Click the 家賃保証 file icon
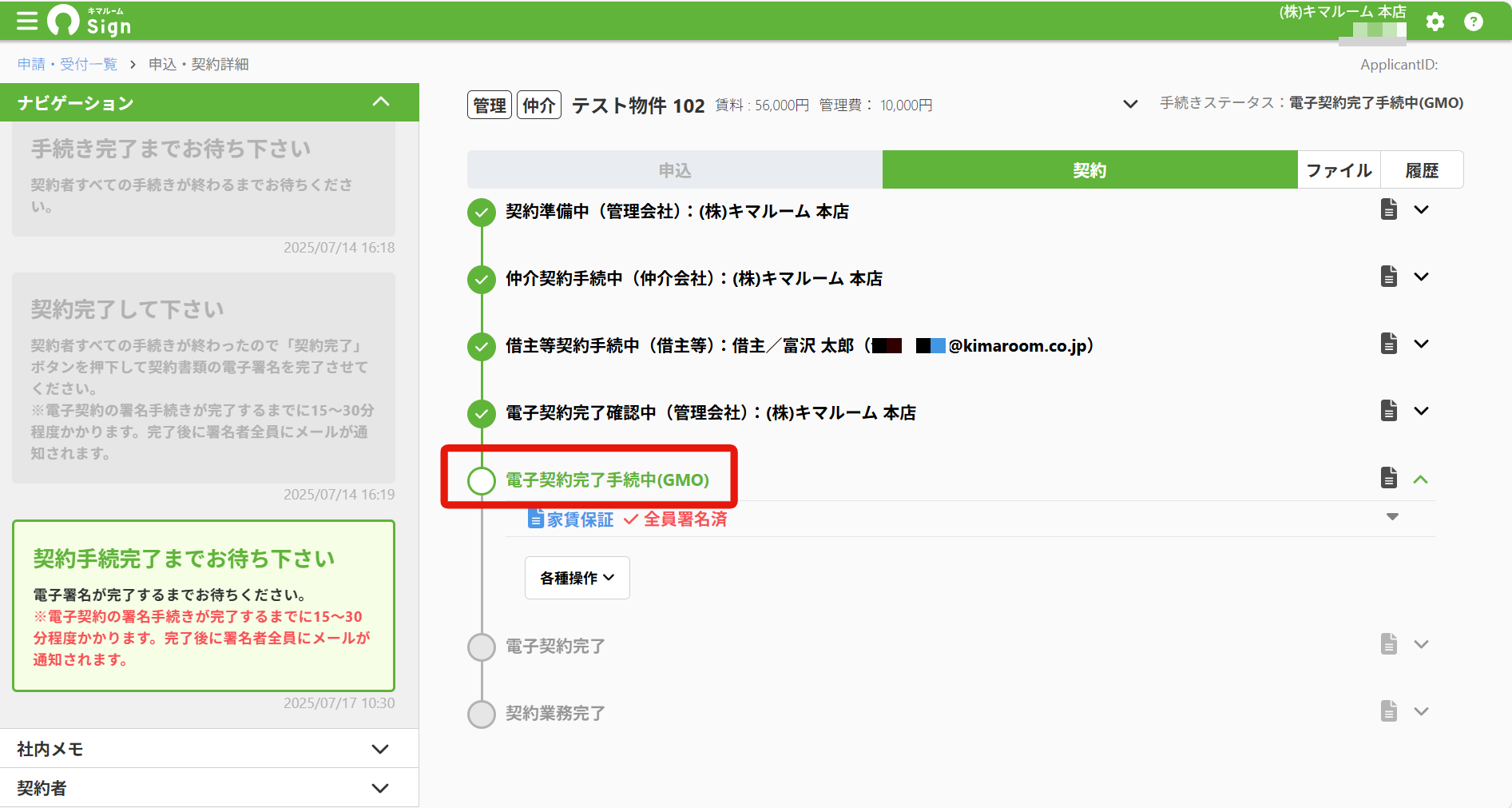 point(536,519)
